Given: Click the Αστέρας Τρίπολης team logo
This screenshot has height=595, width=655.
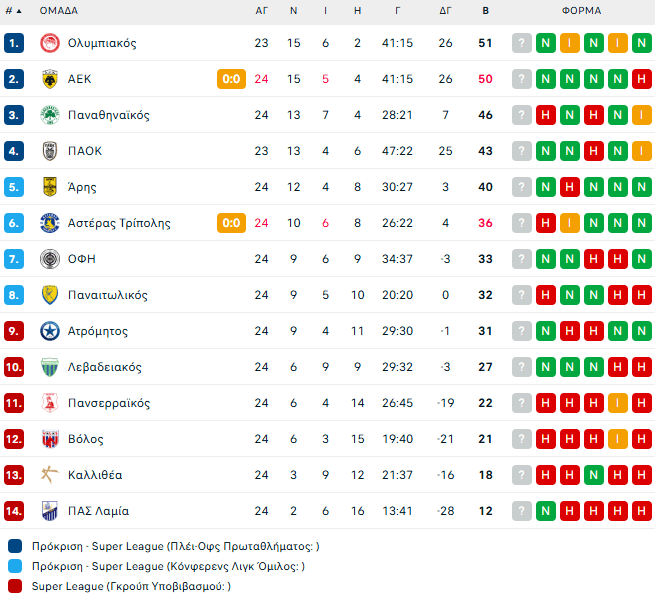Looking at the screenshot, I should 49,223.
